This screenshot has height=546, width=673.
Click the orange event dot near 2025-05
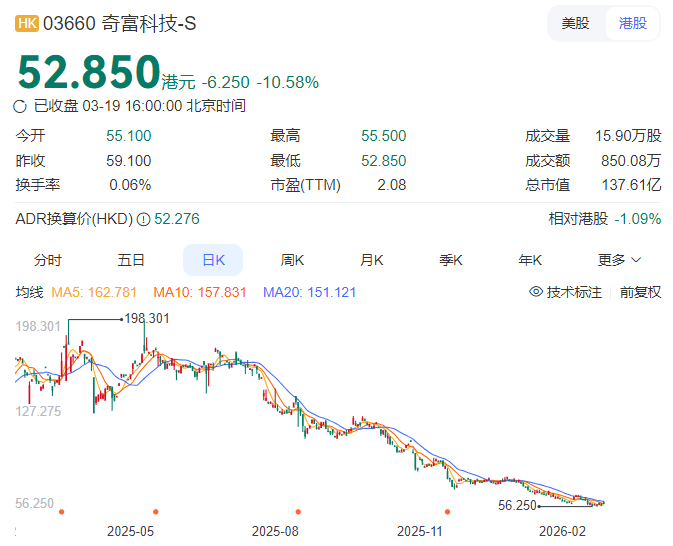pyautogui.click(x=154, y=511)
